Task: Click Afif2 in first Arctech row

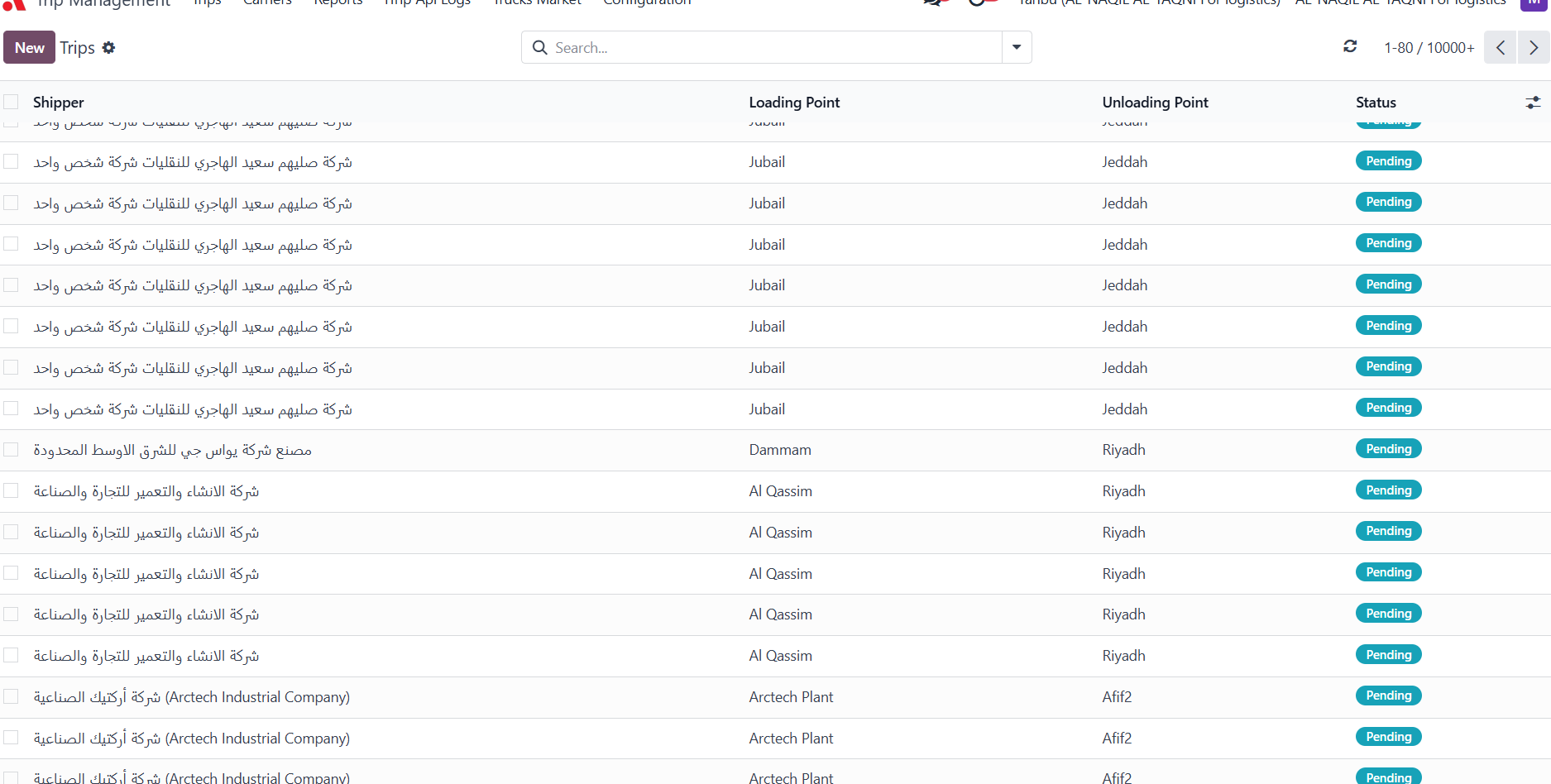Action: tap(1117, 697)
